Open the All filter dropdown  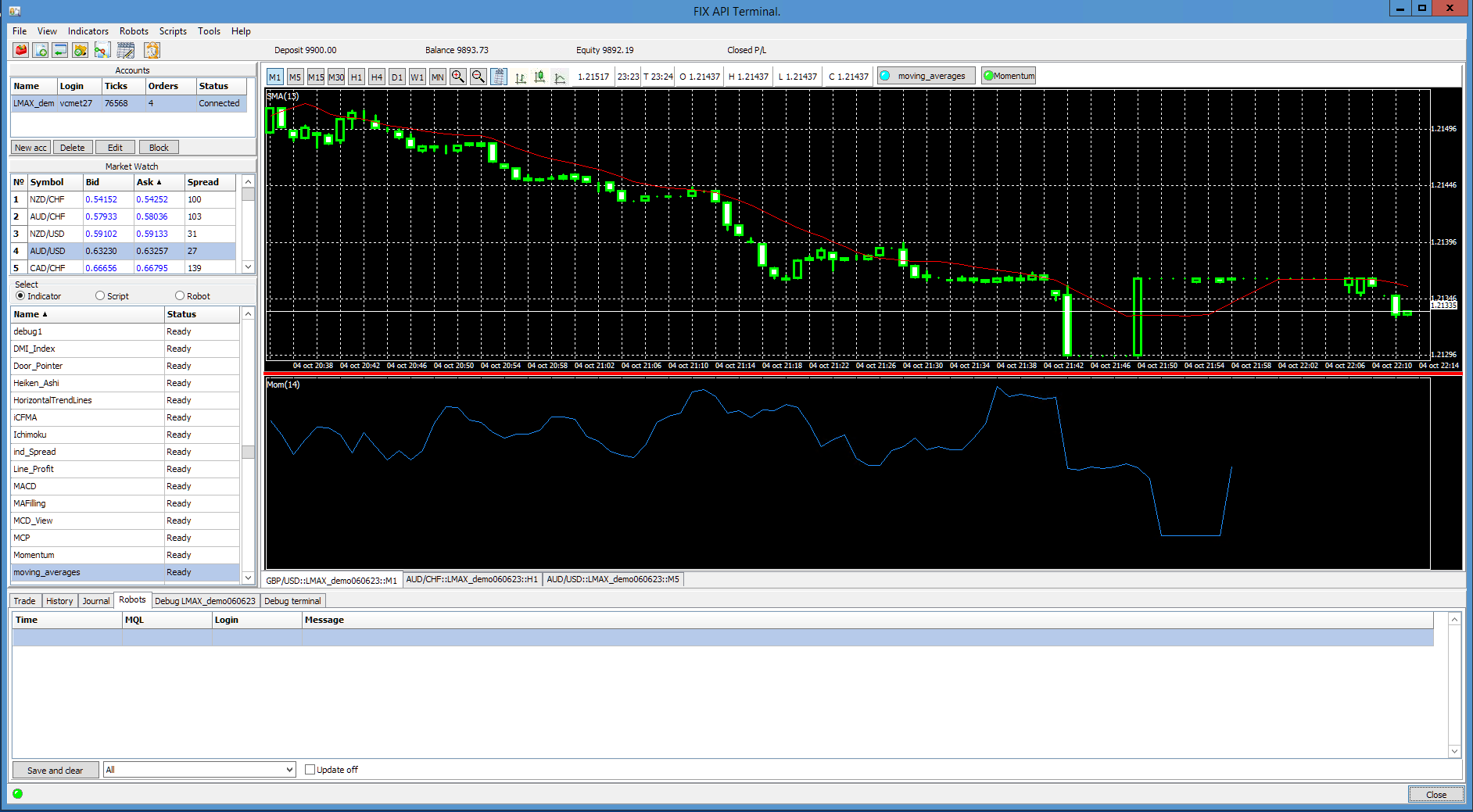[x=199, y=770]
